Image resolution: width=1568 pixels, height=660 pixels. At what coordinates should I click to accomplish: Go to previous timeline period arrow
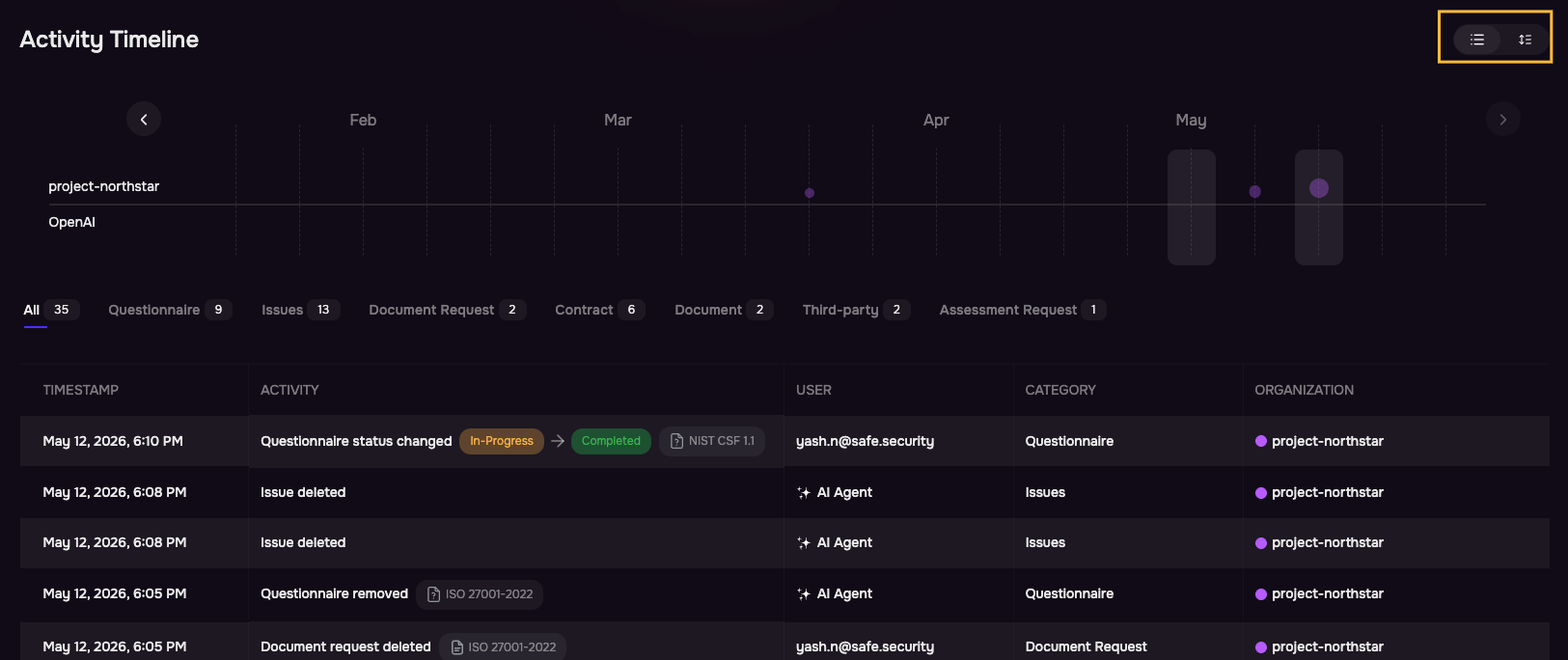144,120
